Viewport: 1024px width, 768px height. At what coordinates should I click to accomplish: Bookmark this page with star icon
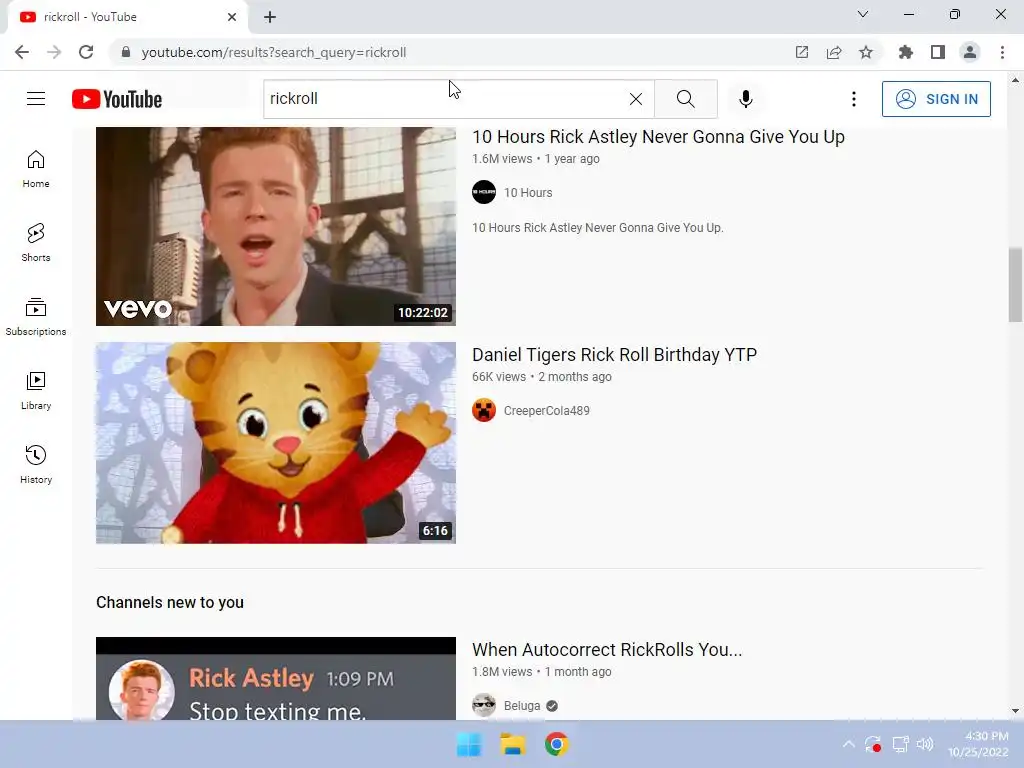866,52
